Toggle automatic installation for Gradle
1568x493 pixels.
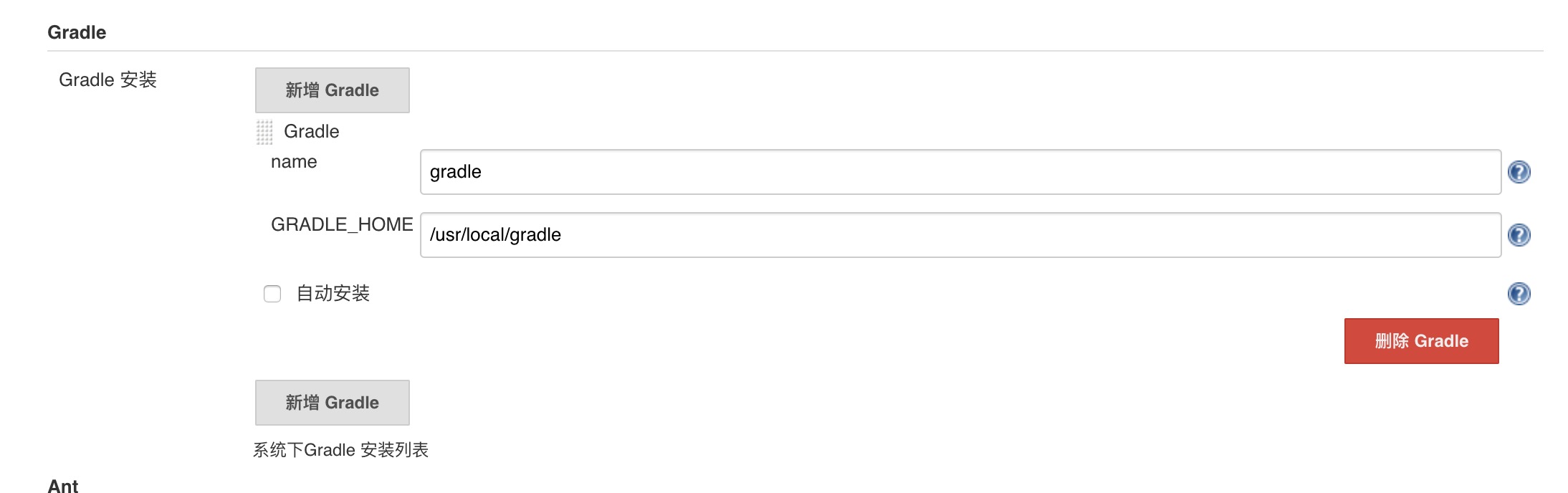[272, 294]
